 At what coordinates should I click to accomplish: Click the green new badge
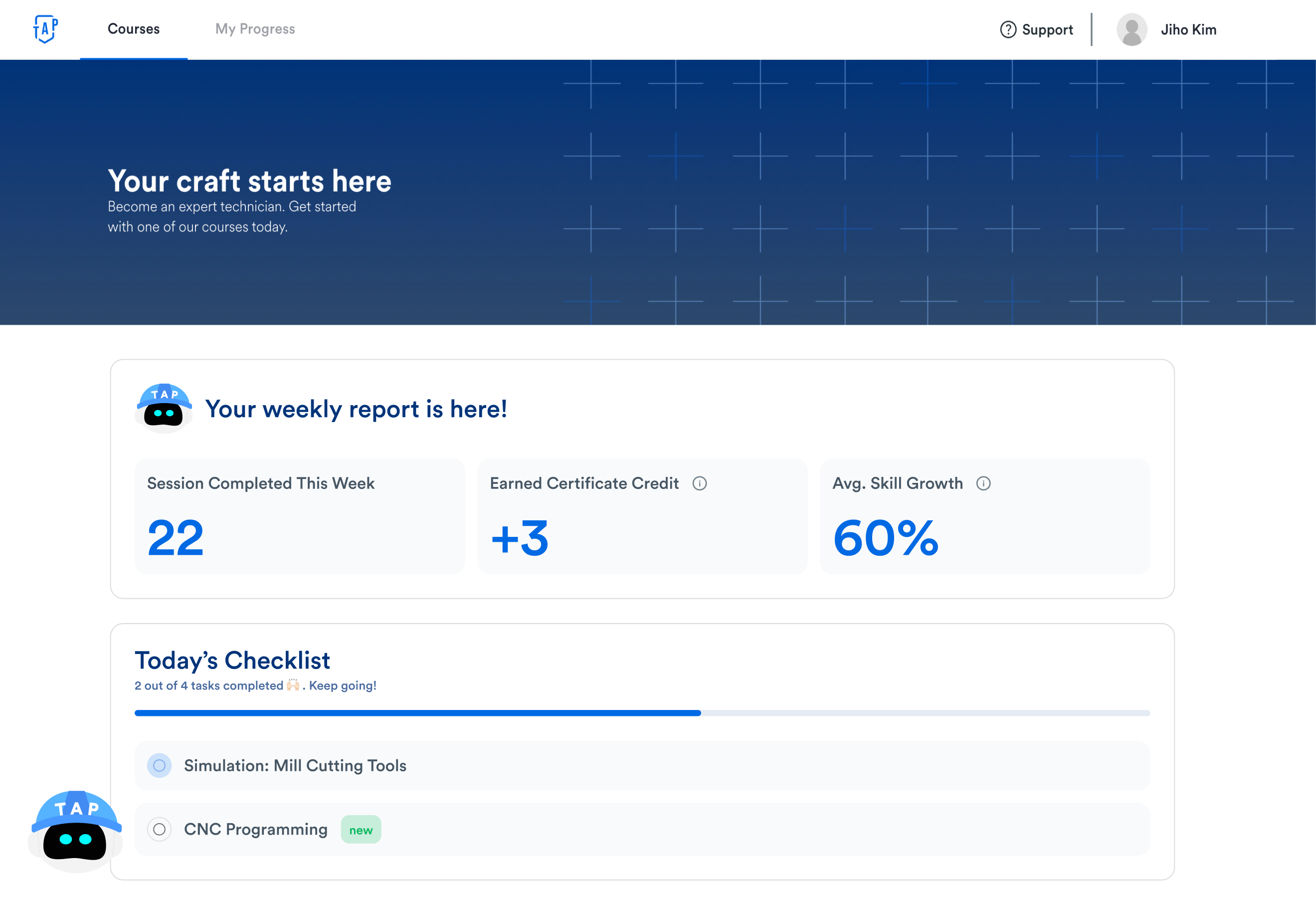pos(361,830)
